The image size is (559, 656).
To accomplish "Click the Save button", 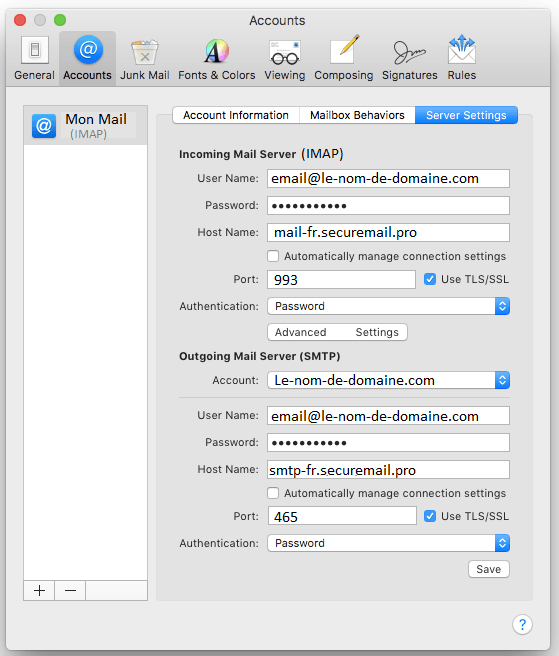I will click(489, 569).
